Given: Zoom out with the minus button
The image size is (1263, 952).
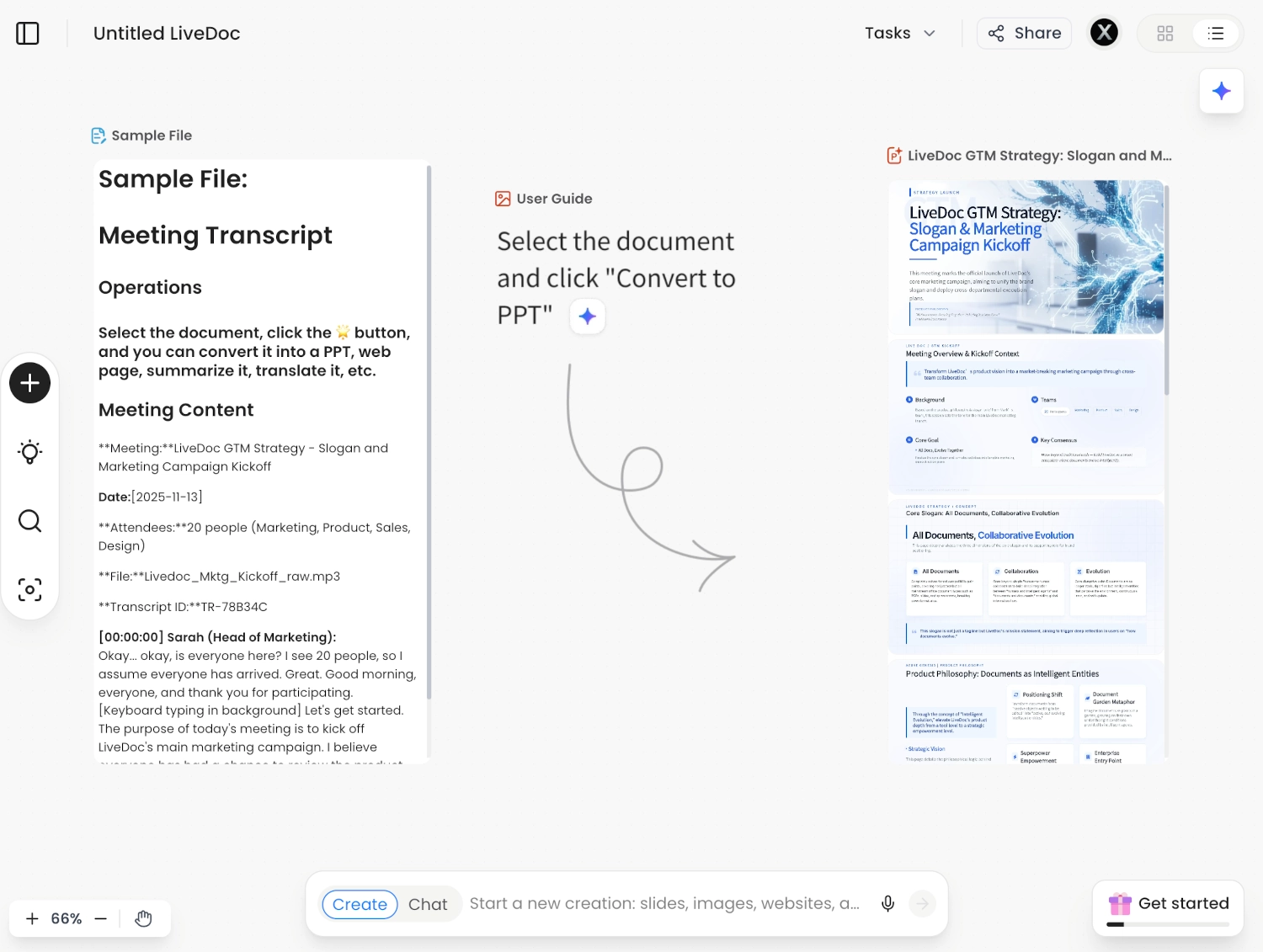Looking at the screenshot, I should 101,918.
